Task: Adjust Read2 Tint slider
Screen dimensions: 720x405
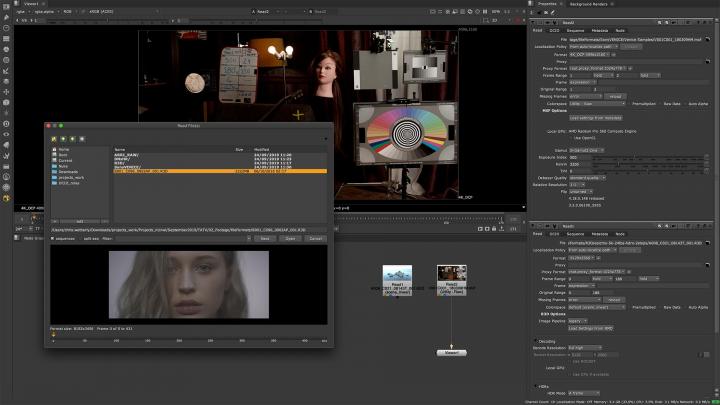Action: coord(648,171)
